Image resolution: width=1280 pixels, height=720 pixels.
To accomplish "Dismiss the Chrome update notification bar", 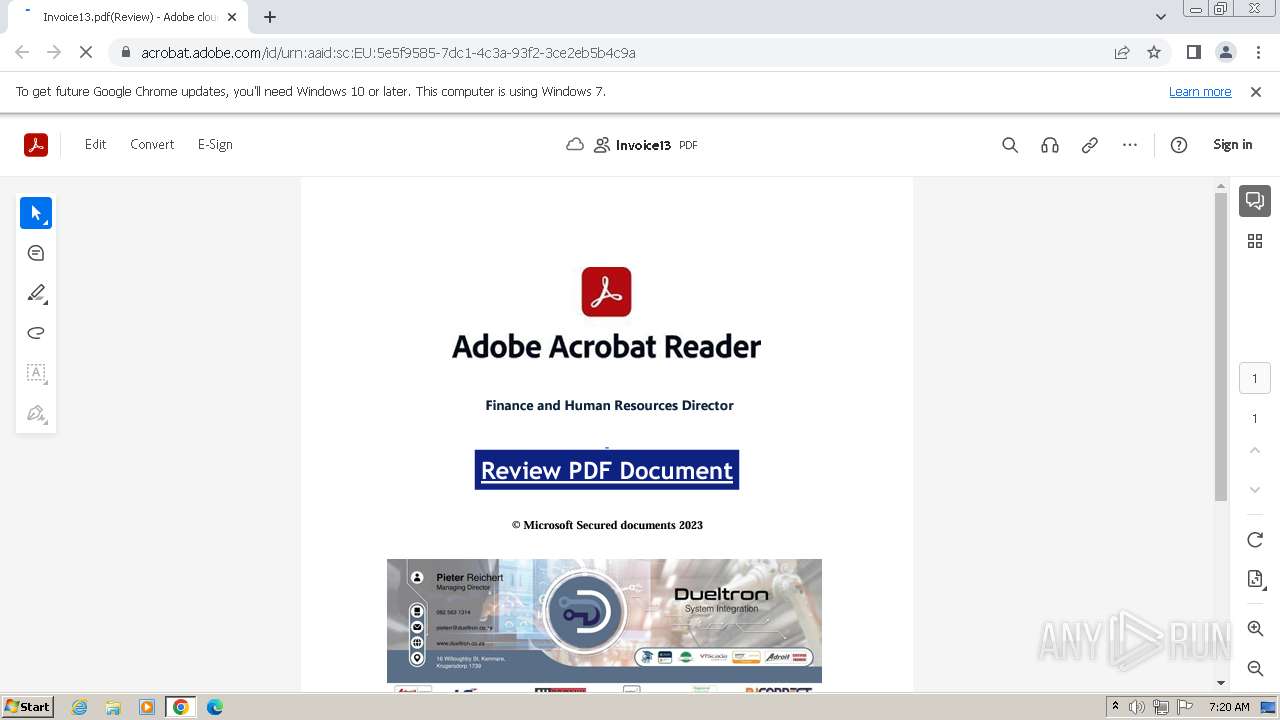I will (1256, 92).
